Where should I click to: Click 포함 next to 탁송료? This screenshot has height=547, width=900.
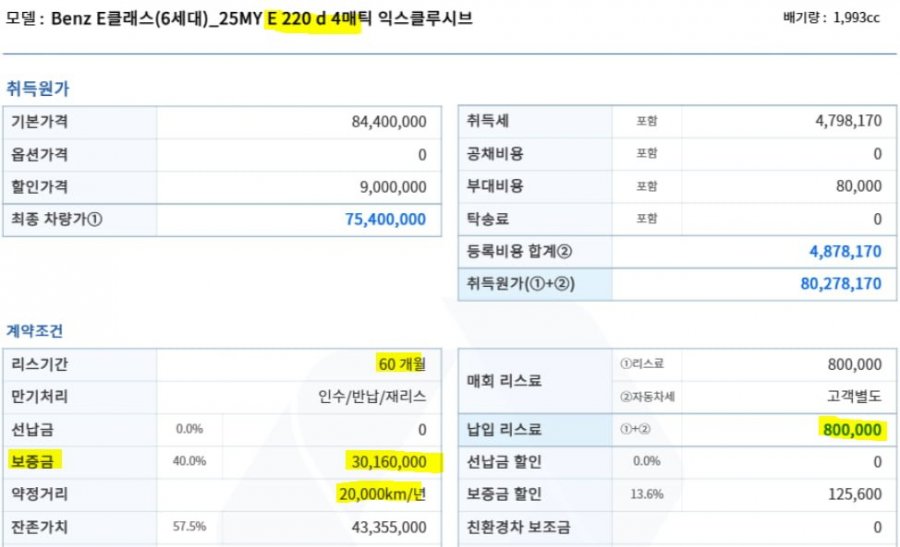[646, 219]
